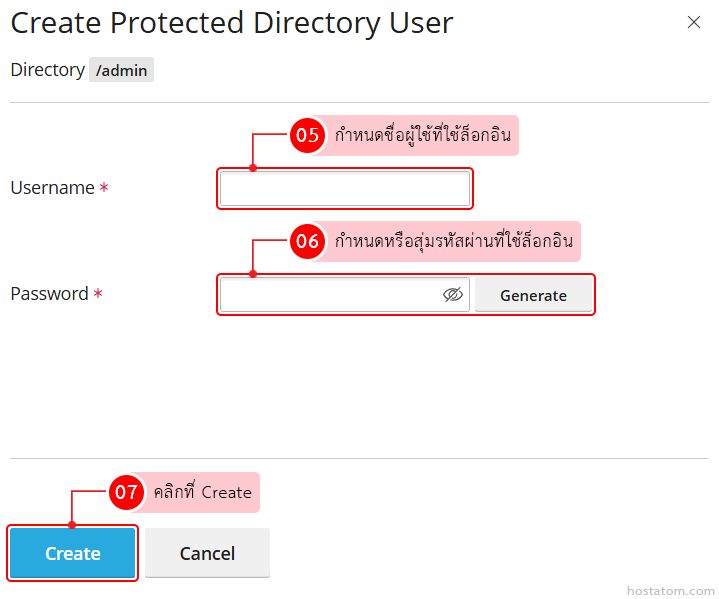Click the dialog title heading text
The image size is (719, 599).
(231, 23)
